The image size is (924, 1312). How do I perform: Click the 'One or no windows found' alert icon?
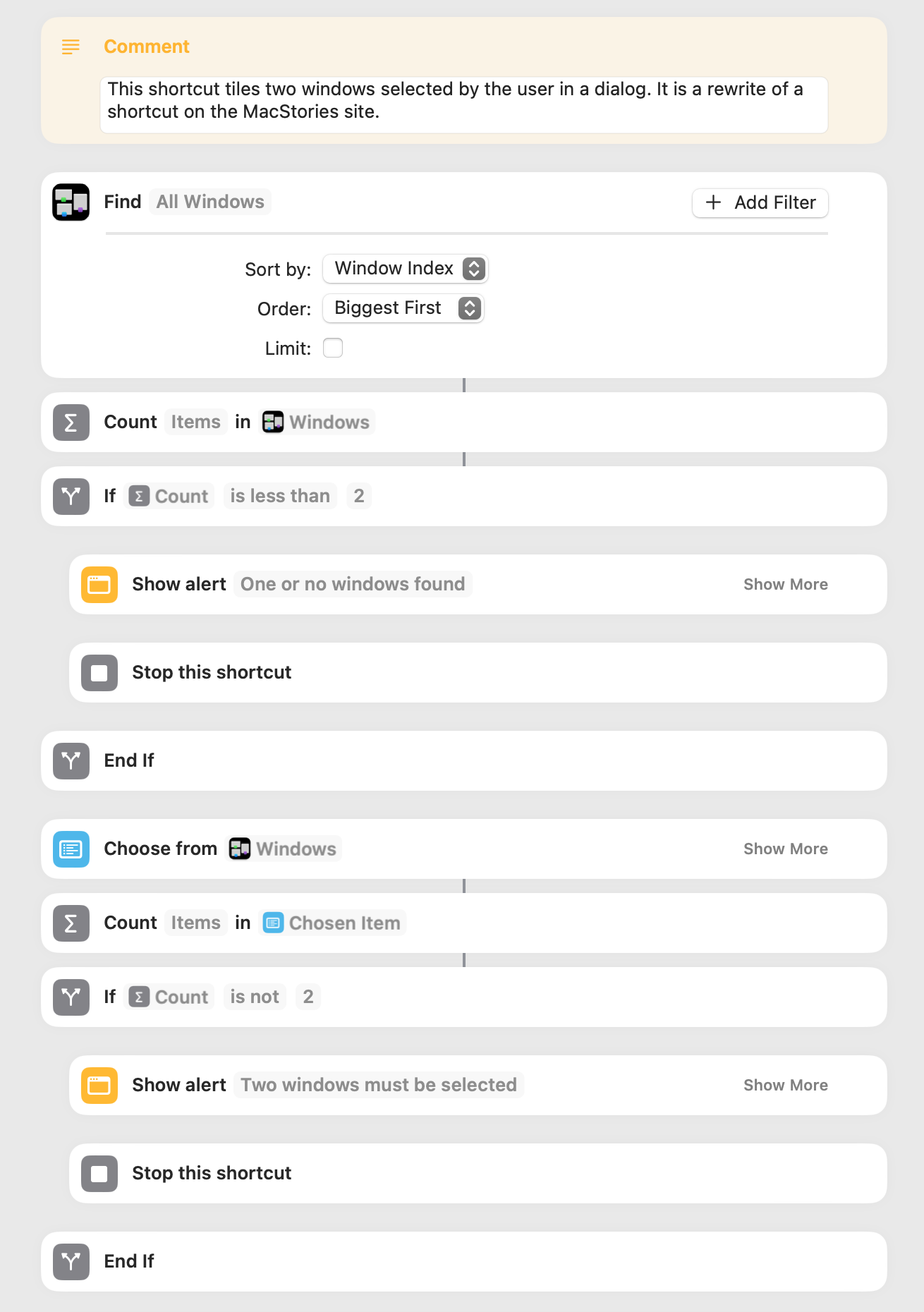99,584
